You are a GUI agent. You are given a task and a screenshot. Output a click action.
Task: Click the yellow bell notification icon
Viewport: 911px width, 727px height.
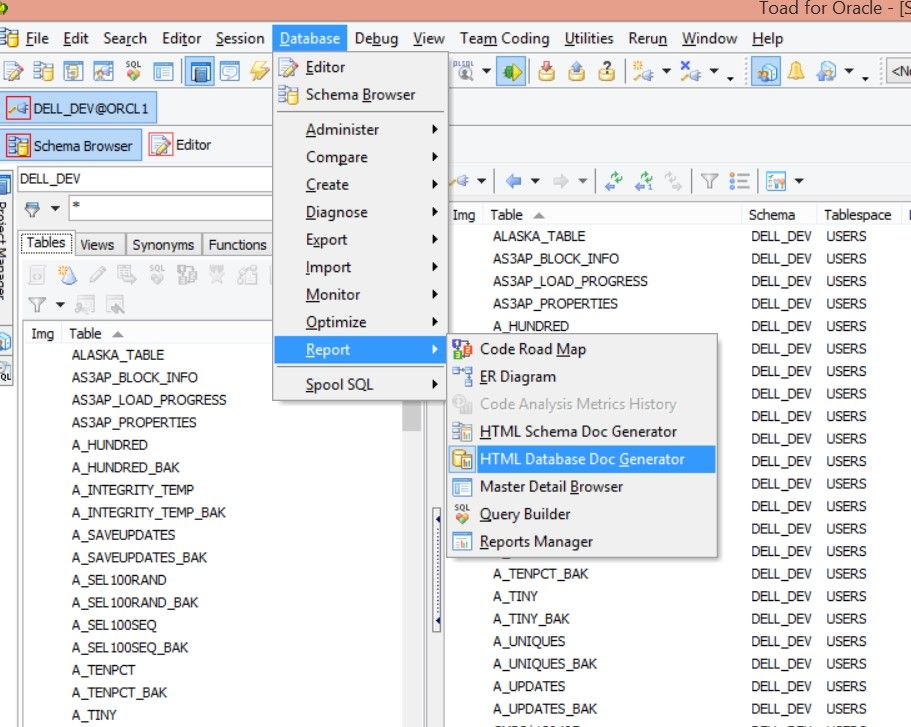coord(796,71)
